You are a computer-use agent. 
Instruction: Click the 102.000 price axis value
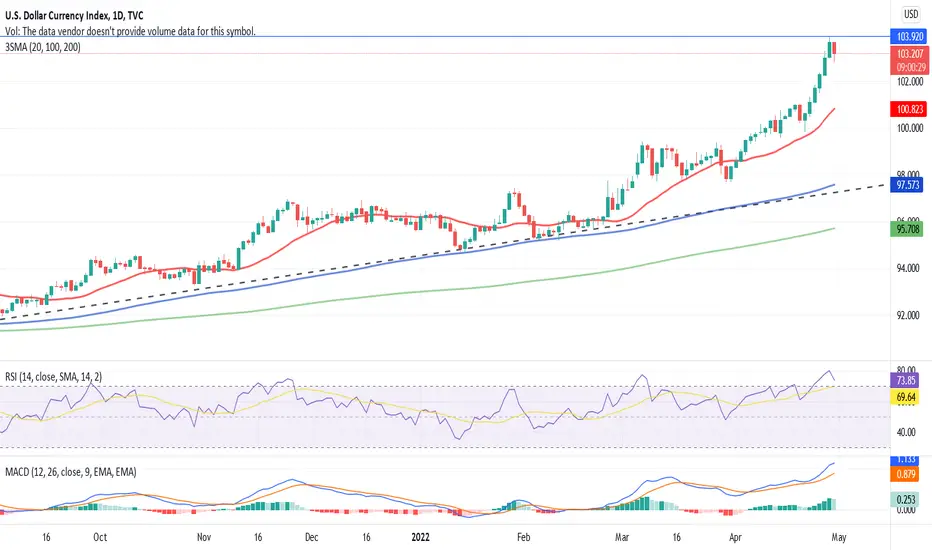[909, 81]
